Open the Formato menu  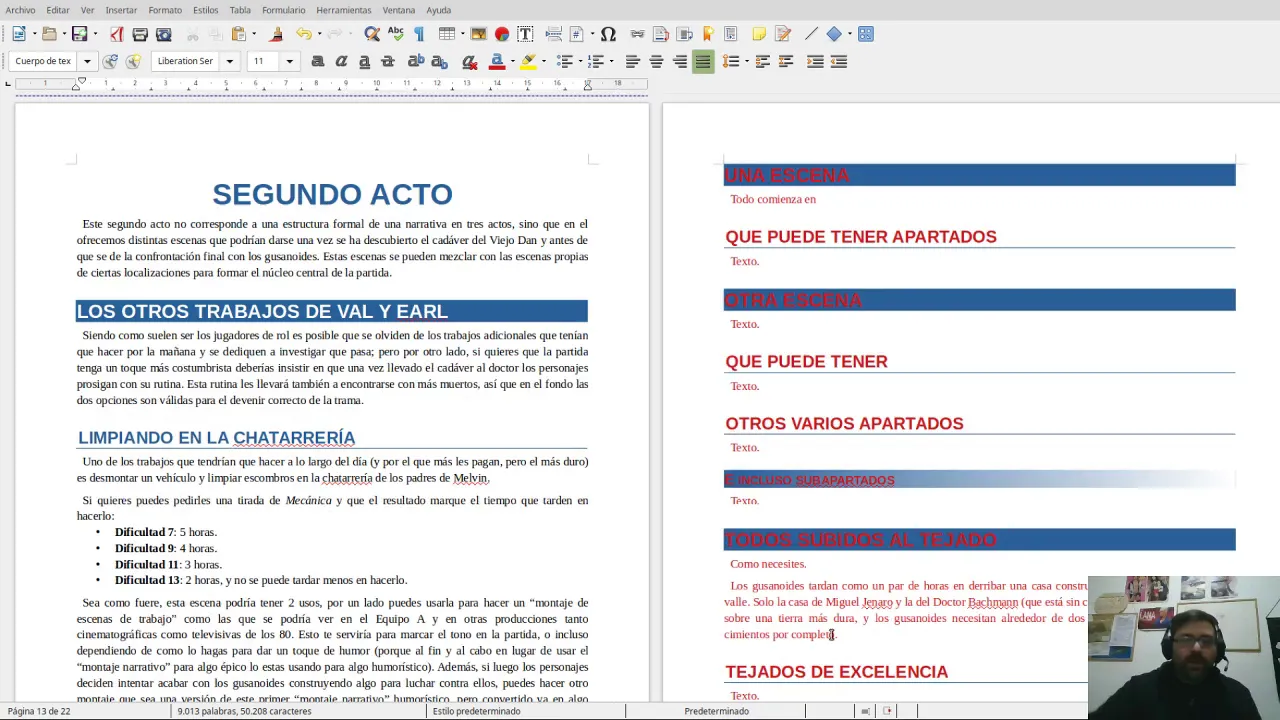pos(165,10)
